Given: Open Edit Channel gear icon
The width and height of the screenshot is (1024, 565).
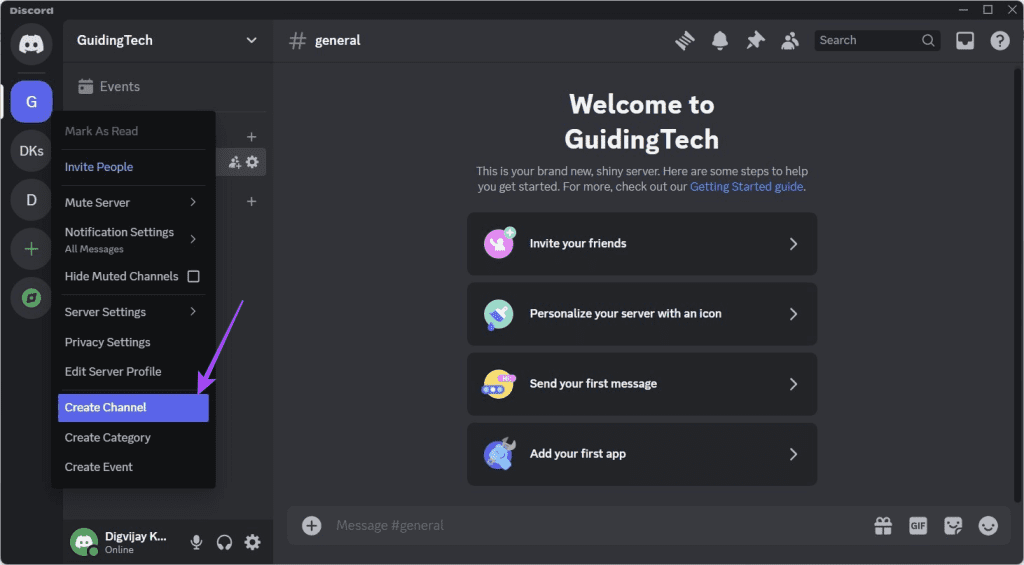Looking at the screenshot, I should [x=252, y=161].
